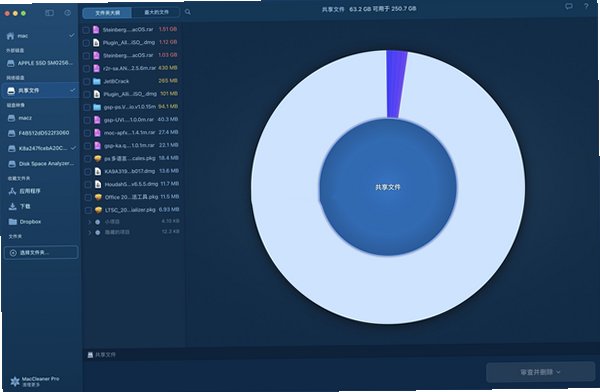Click the gsp-ps.V folder icon
Image resolution: width=600 pixels, height=392 pixels.
97,107
